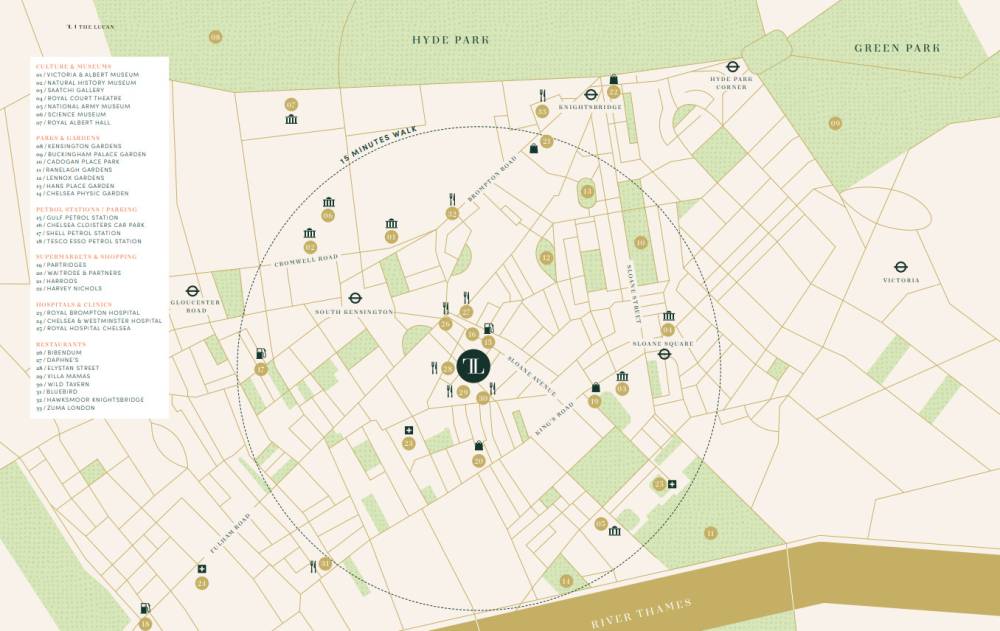Click the hospital cross icon above marker 24
Viewport: 1000px width, 631px height.
pos(202,569)
